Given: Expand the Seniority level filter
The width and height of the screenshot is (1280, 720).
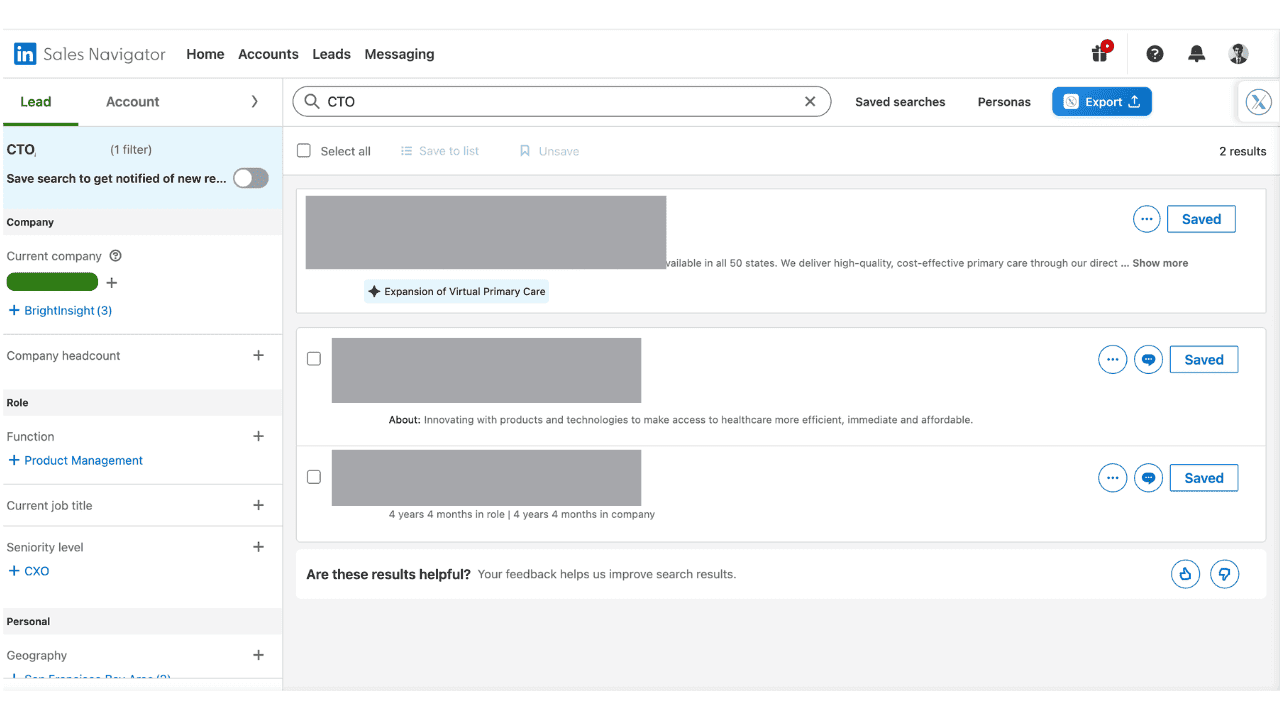Looking at the screenshot, I should tap(258, 547).
